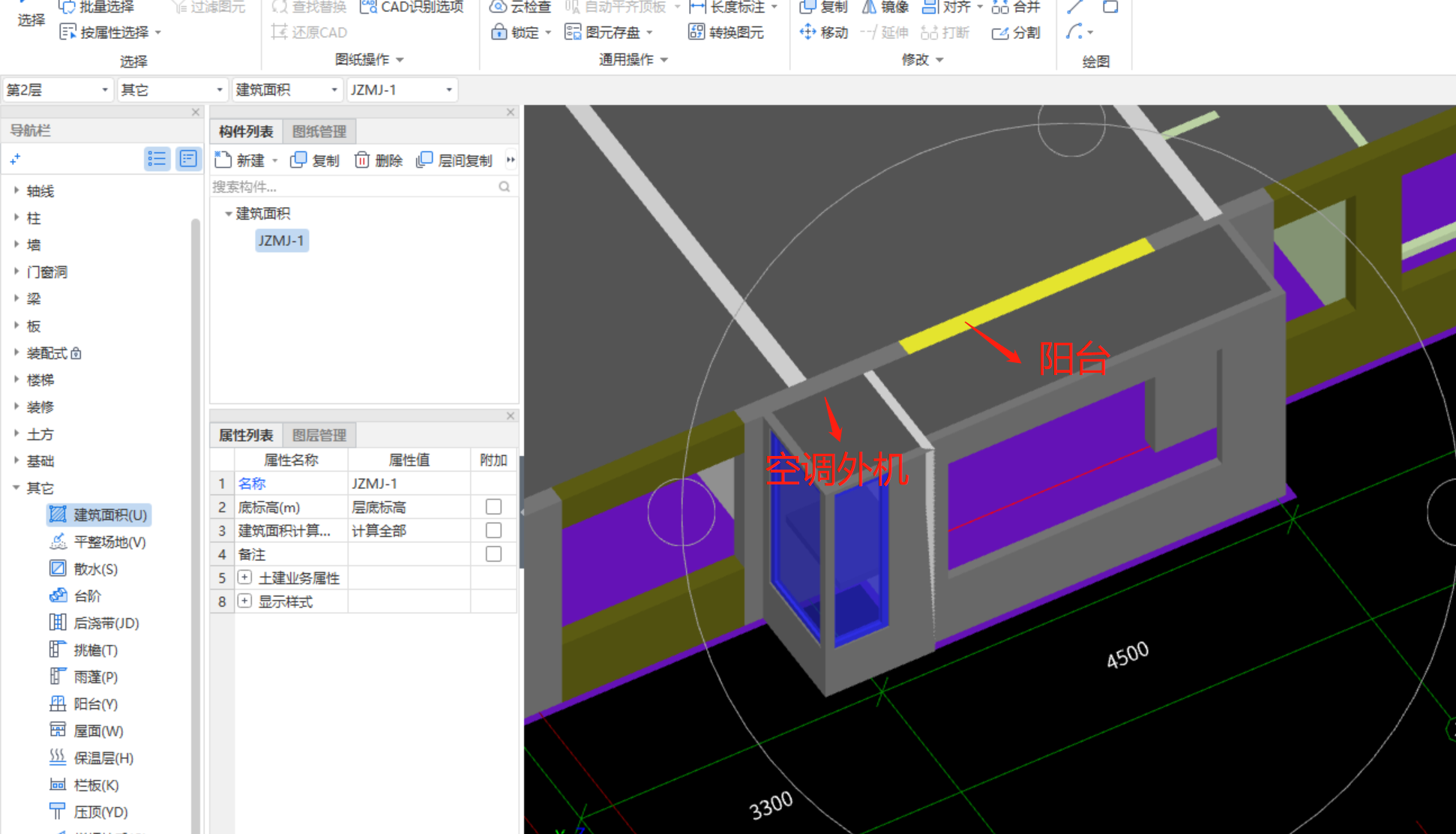
Task: Open the 建筑面积 type dropdown
Action: (x=287, y=90)
